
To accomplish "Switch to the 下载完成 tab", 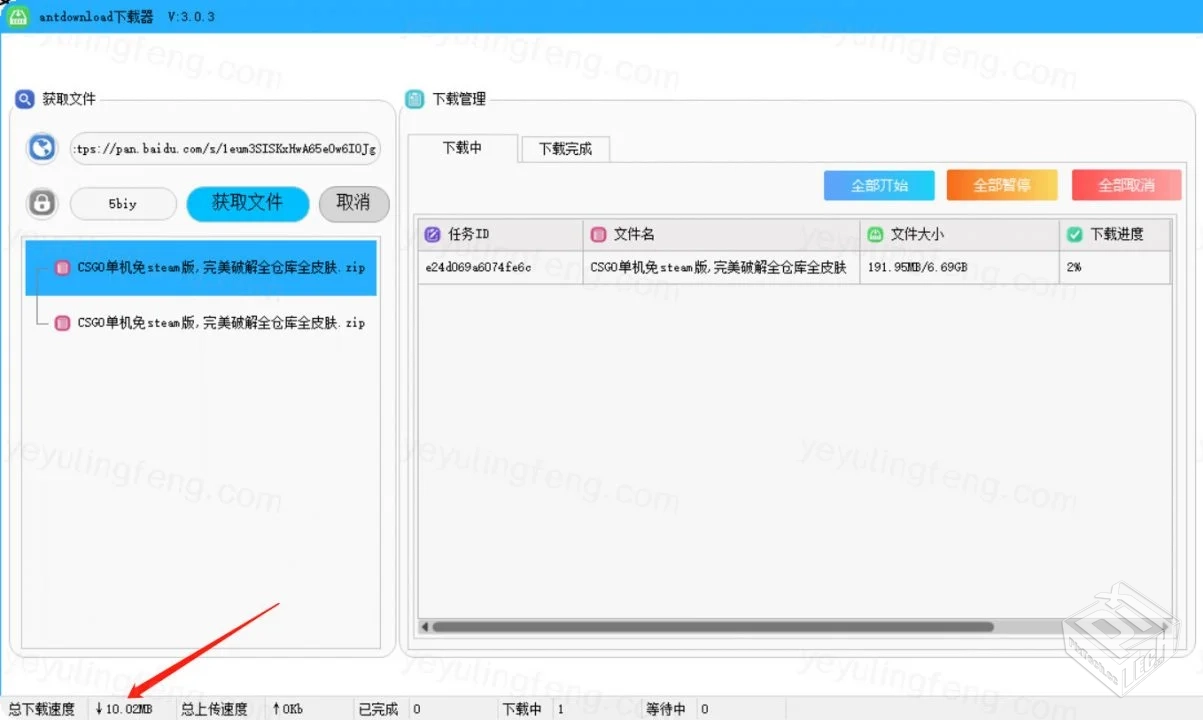I will coord(565,148).
